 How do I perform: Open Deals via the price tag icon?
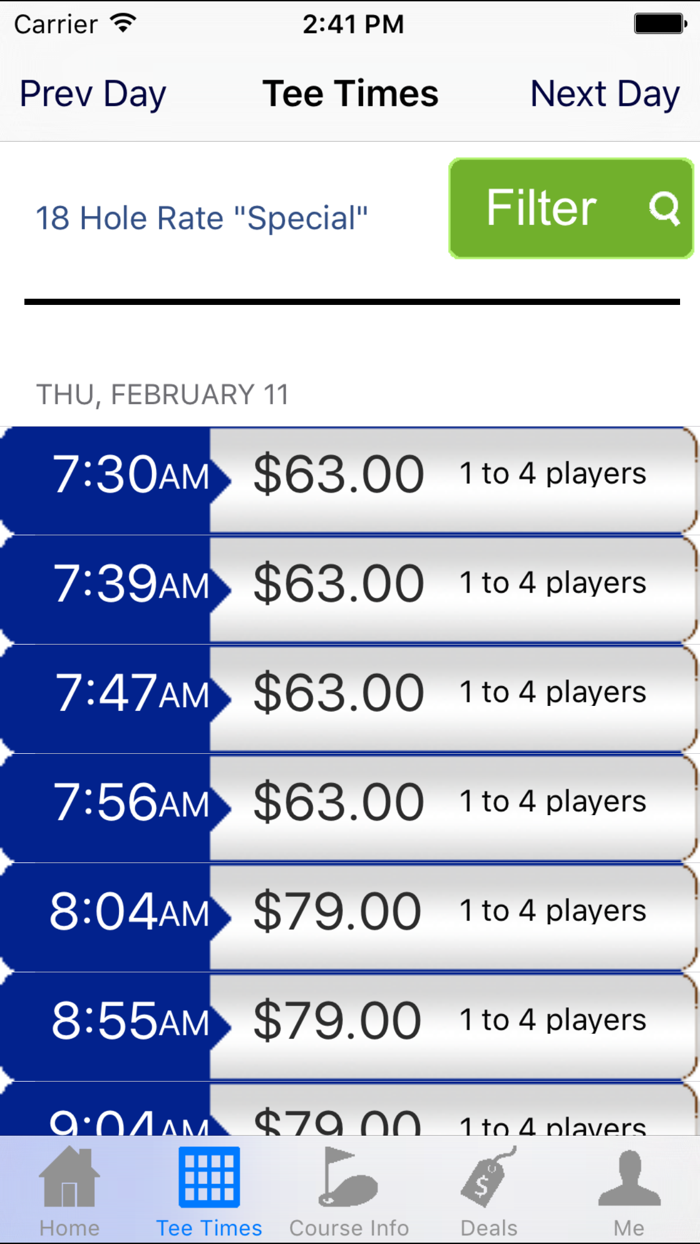pyautogui.click(x=489, y=1180)
